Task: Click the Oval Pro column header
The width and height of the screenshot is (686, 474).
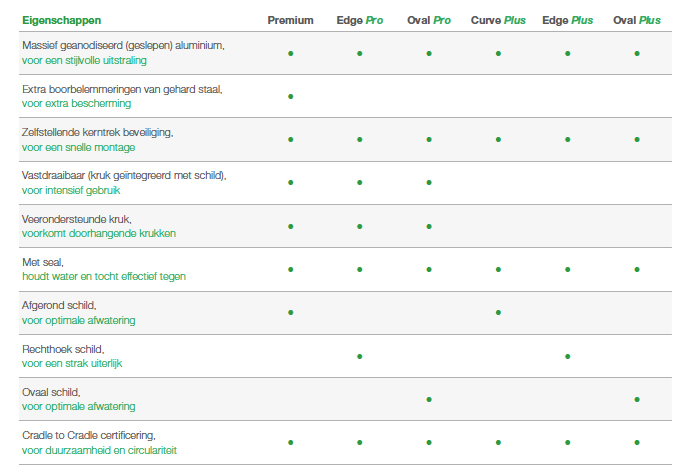Action: (428, 21)
